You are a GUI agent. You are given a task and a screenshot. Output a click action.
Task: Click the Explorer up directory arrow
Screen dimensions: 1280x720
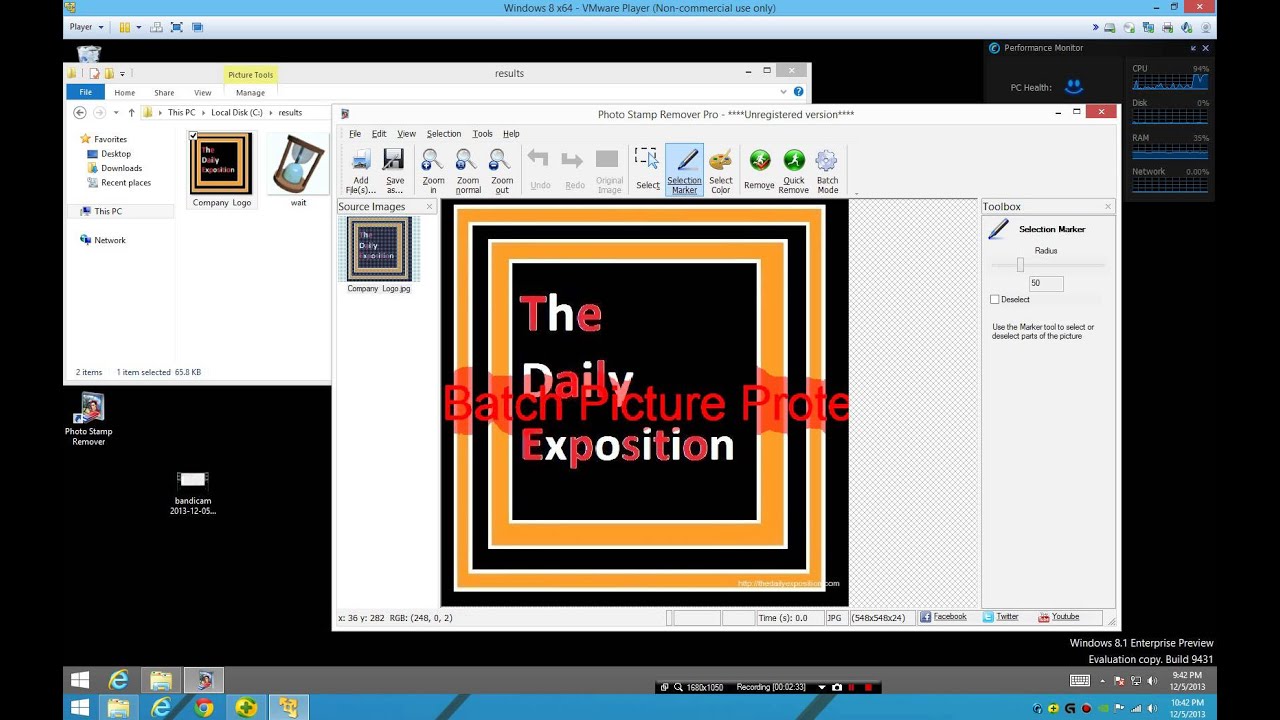[131, 113]
